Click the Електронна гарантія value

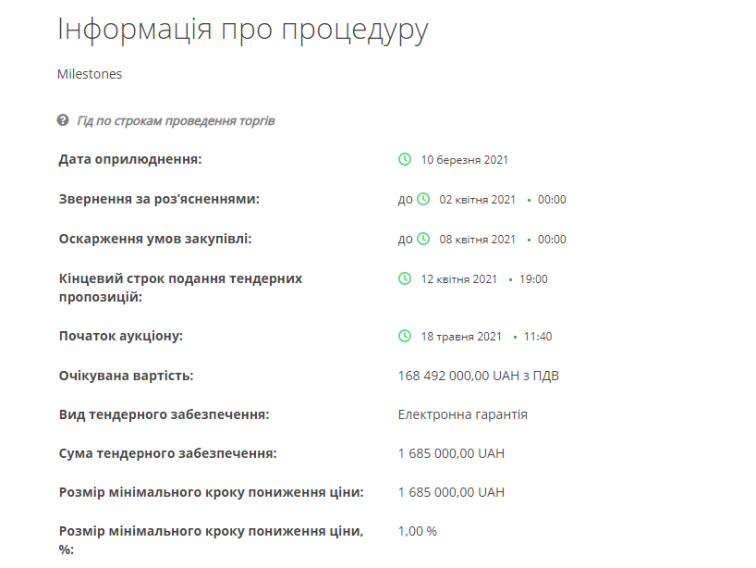click(462, 414)
